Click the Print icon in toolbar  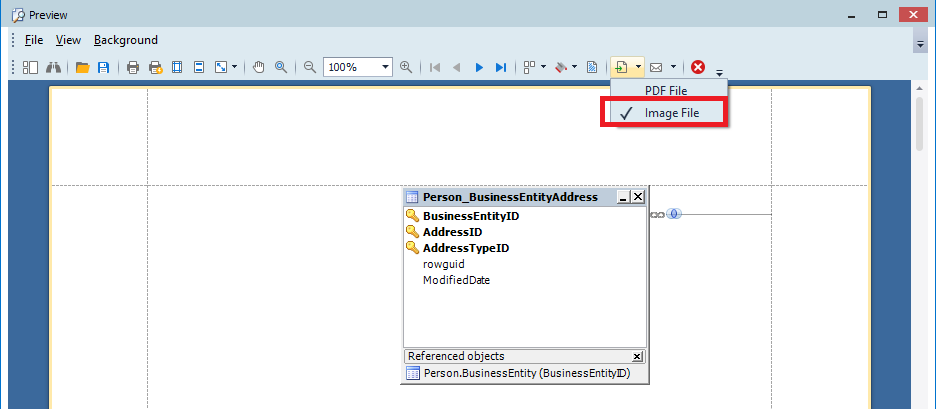click(132, 67)
